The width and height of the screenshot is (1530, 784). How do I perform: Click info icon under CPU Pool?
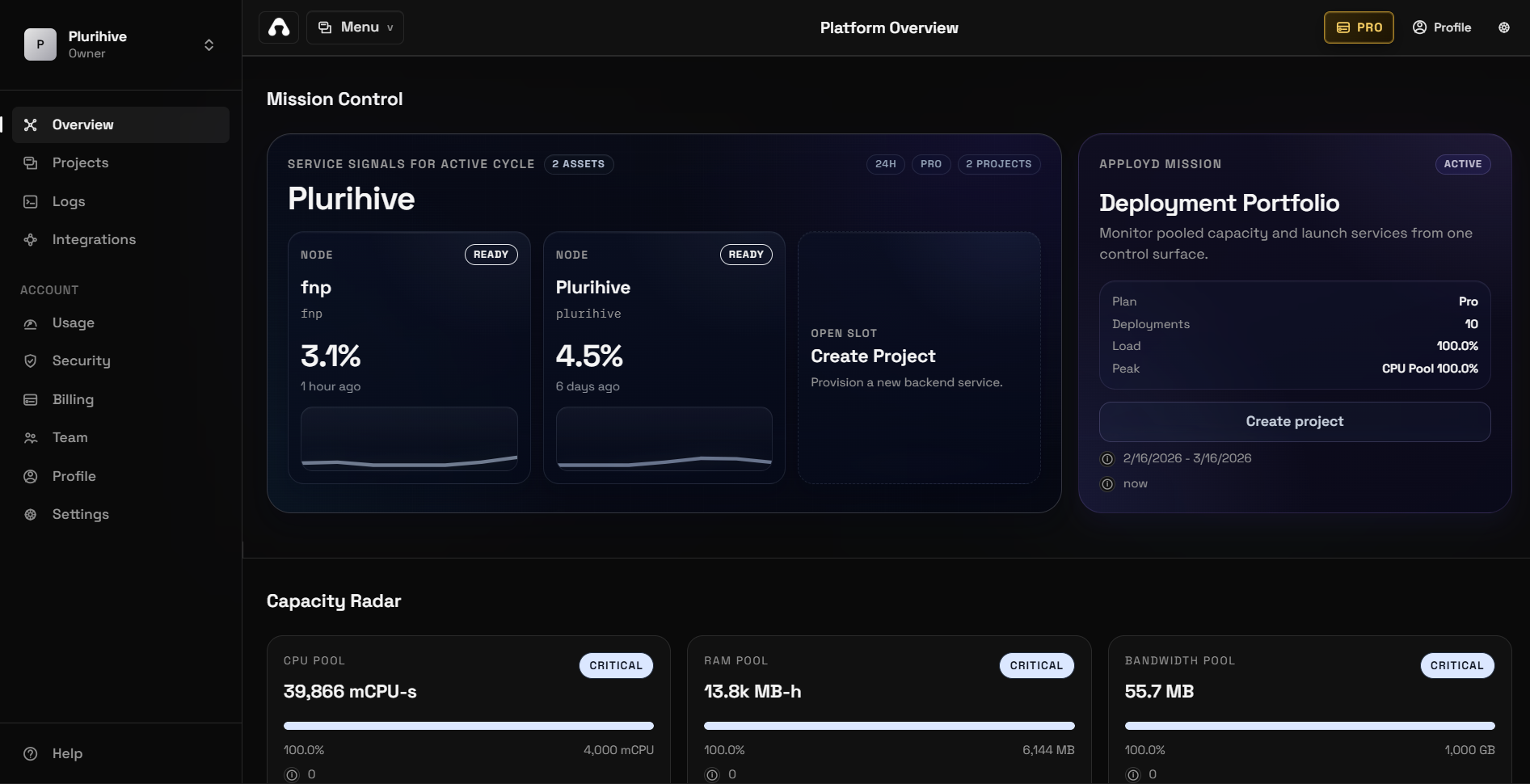[x=292, y=775]
